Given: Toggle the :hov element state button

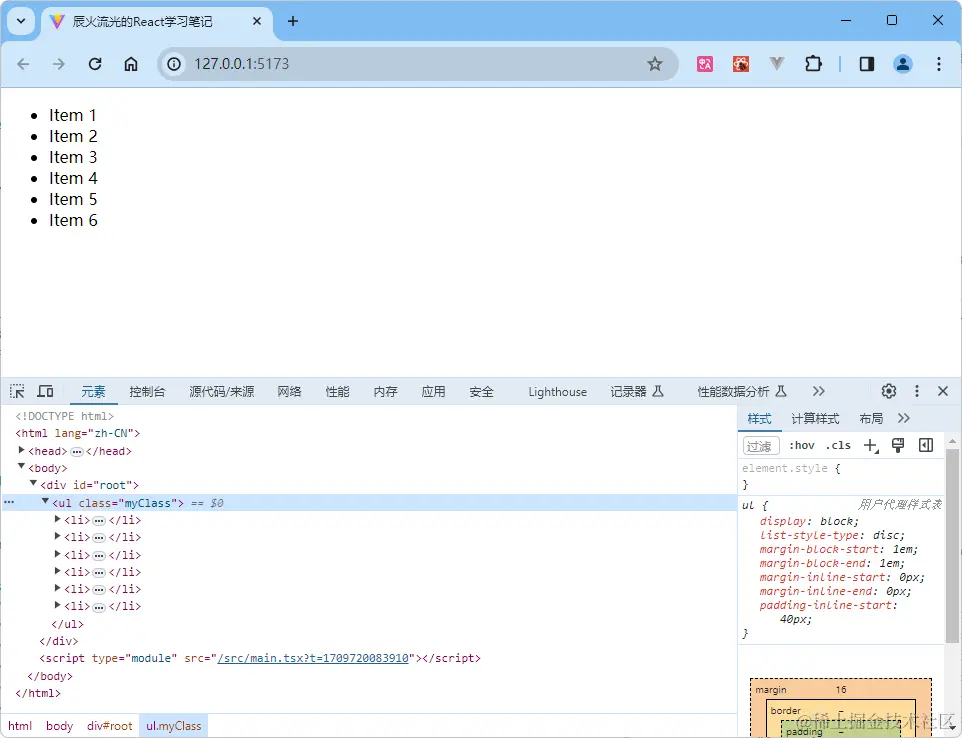Looking at the screenshot, I should pos(801,445).
